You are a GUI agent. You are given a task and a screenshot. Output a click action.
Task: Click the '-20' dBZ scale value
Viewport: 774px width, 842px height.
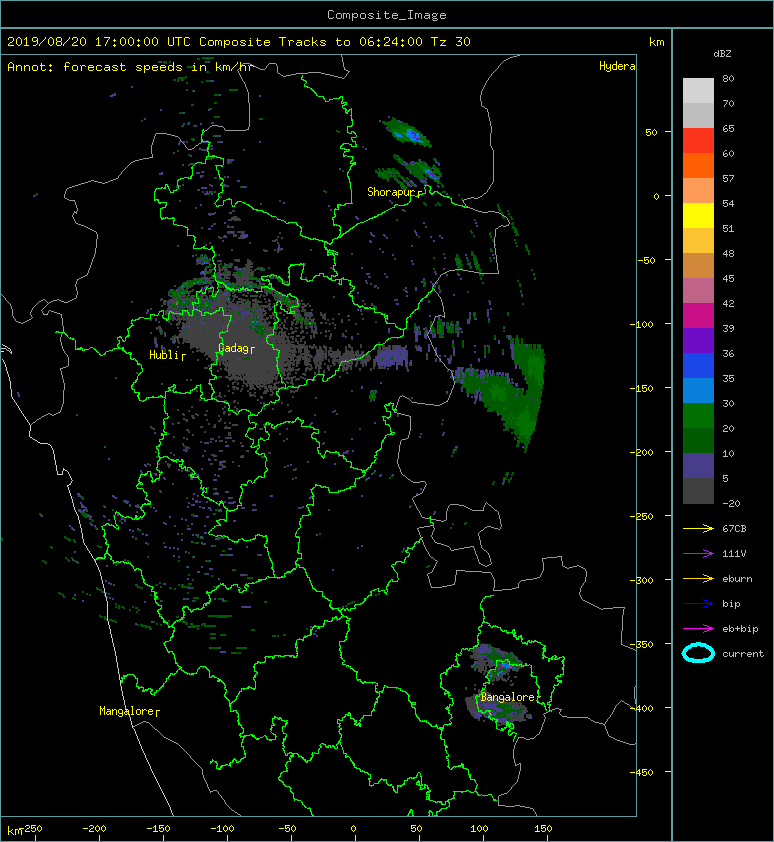(x=731, y=504)
